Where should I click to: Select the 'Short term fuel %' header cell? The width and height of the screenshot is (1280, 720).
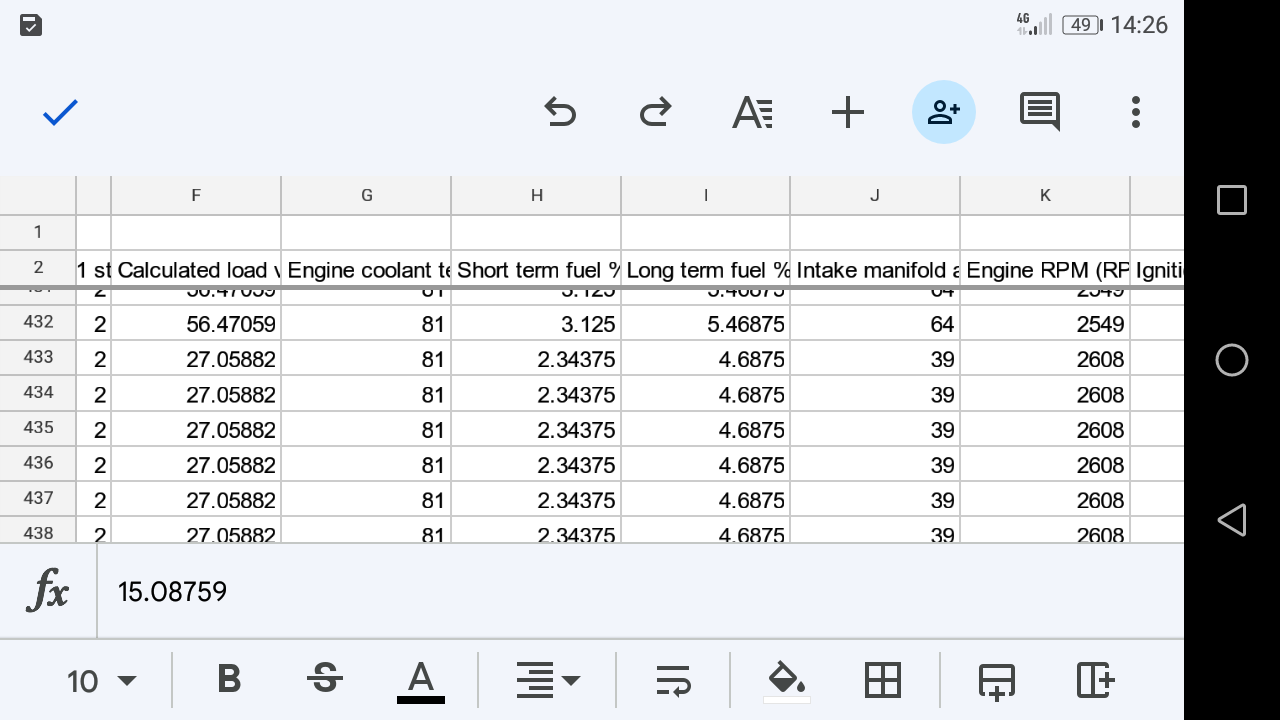[x=536, y=270]
